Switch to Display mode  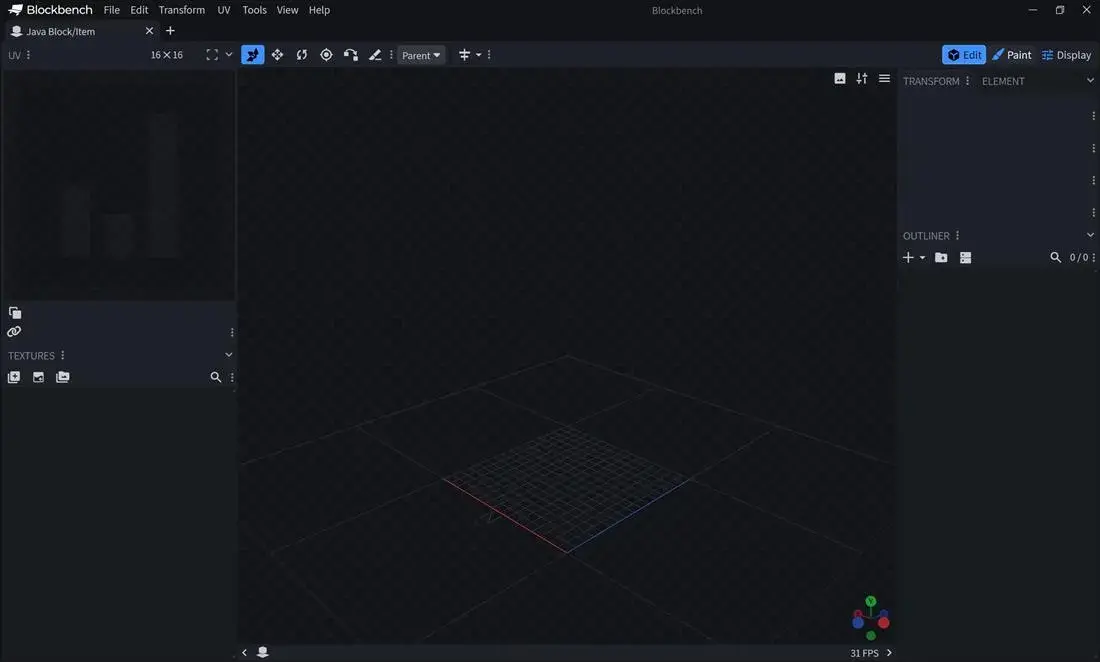tap(1066, 55)
